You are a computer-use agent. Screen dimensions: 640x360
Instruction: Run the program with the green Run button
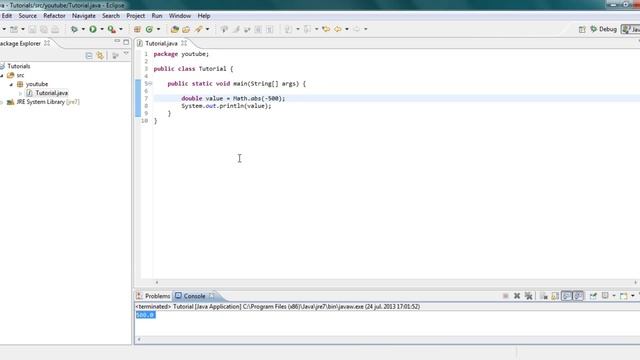point(93,29)
